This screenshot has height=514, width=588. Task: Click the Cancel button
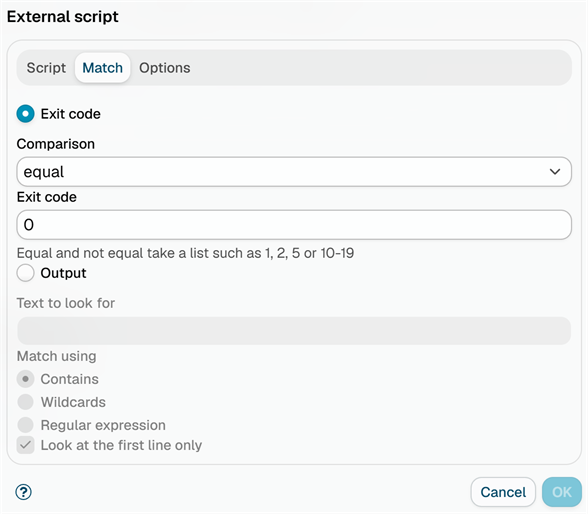click(x=503, y=492)
